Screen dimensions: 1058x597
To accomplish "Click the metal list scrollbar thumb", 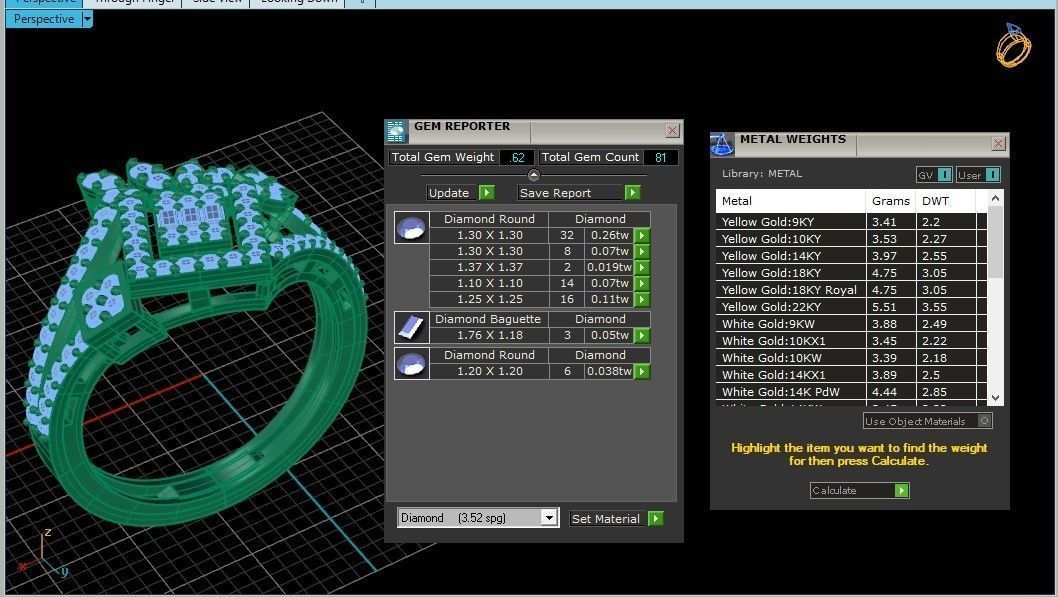I will 995,241.
